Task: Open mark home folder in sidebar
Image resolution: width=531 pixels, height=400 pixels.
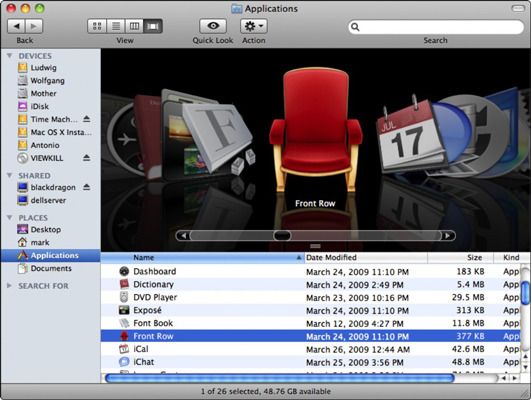Action: click(x=33, y=242)
